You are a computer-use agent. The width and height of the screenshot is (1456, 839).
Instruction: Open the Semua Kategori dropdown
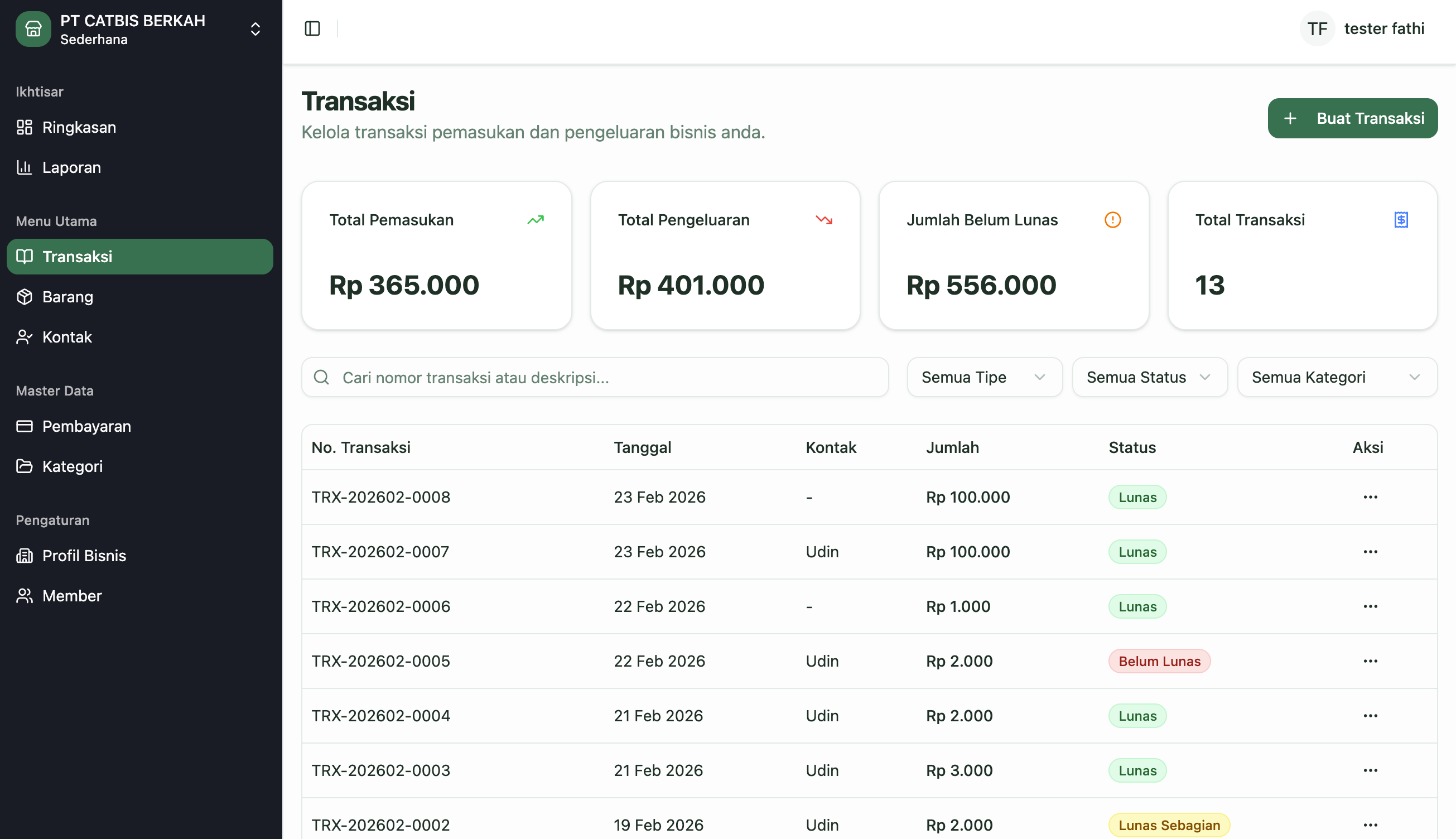1337,377
